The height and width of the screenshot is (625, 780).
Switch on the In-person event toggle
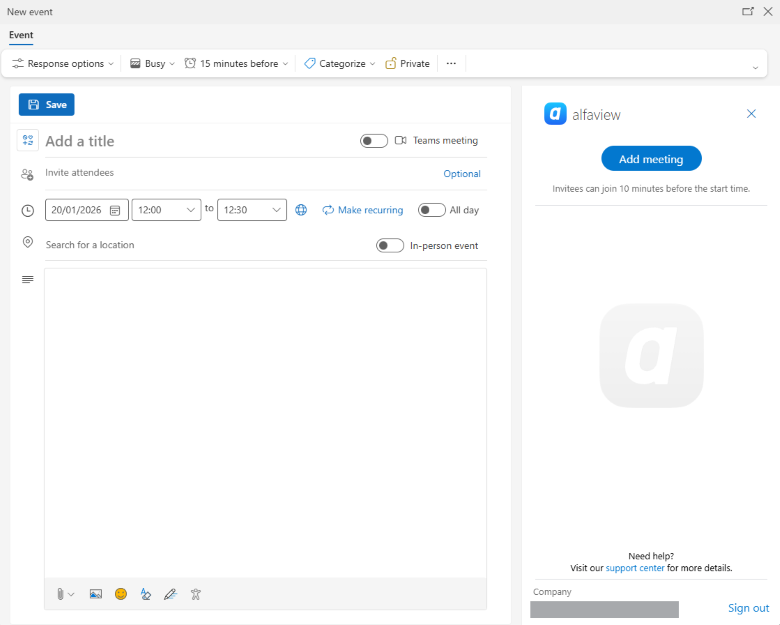click(x=390, y=245)
